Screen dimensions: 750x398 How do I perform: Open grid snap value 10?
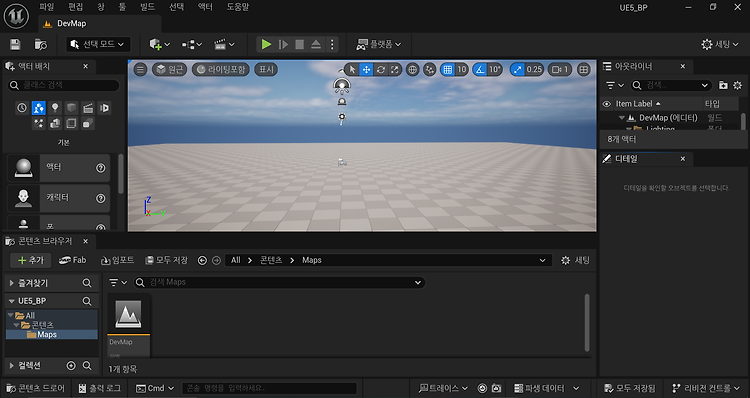462,69
